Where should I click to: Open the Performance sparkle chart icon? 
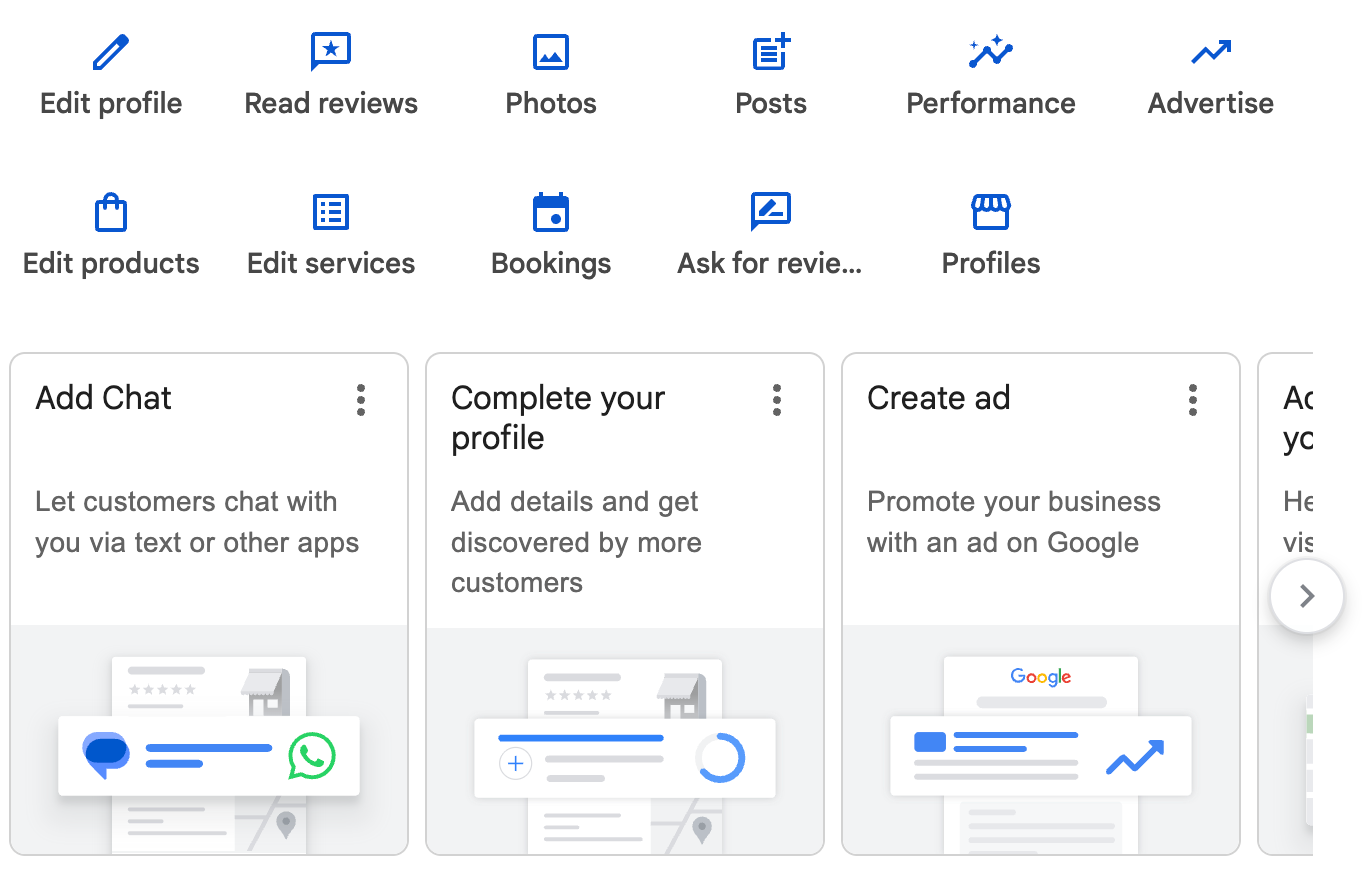coord(991,52)
